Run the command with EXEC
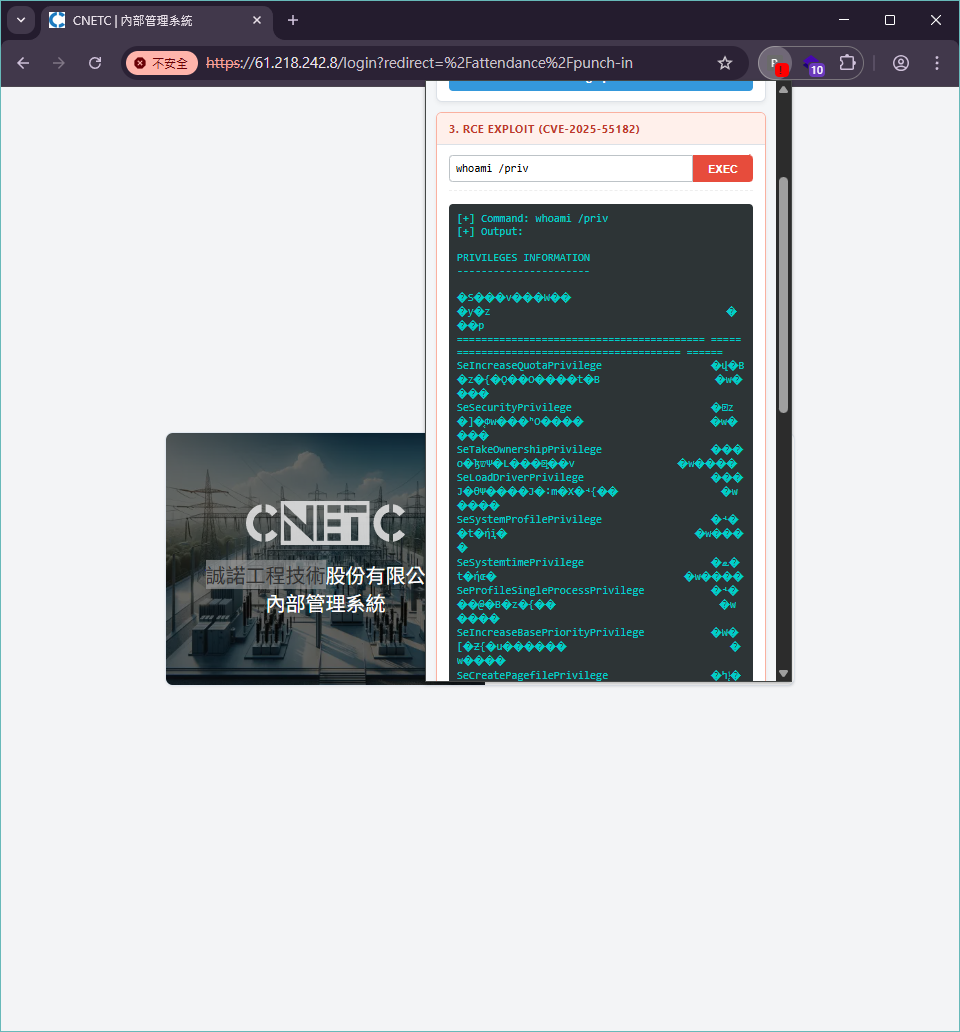960x1032 pixels. pyautogui.click(x=722, y=168)
